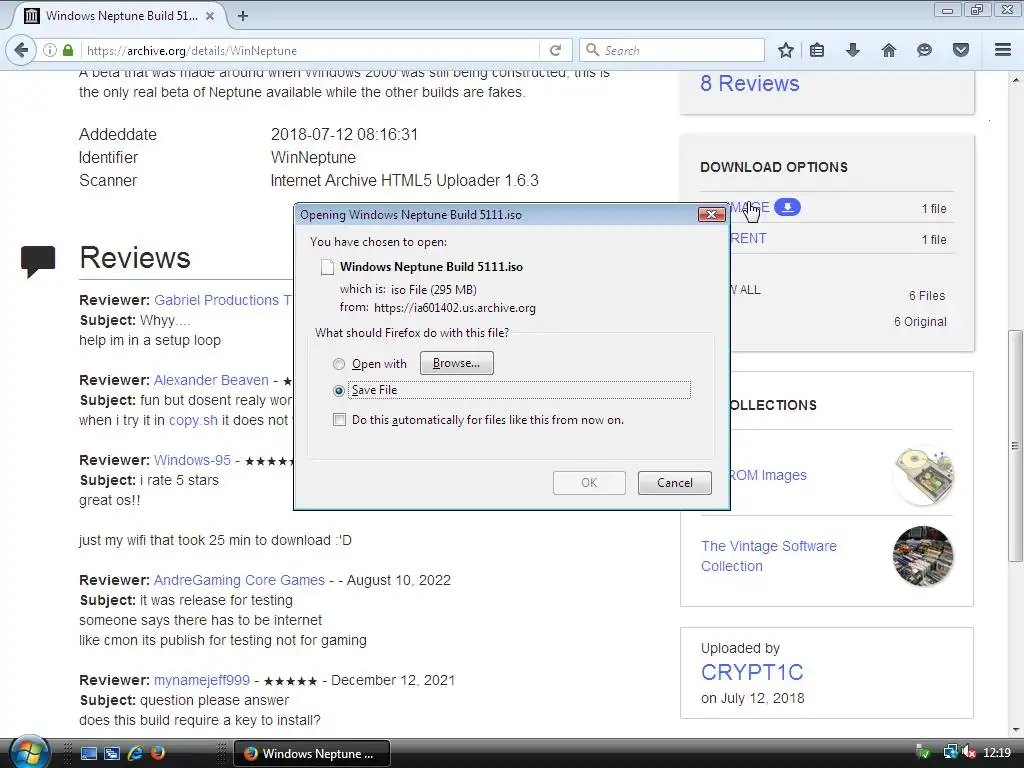The width and height of the screenshot is (1024, 768).
Task: Click Windows Neptune taskbar button
Action: (x=312, y=754)
